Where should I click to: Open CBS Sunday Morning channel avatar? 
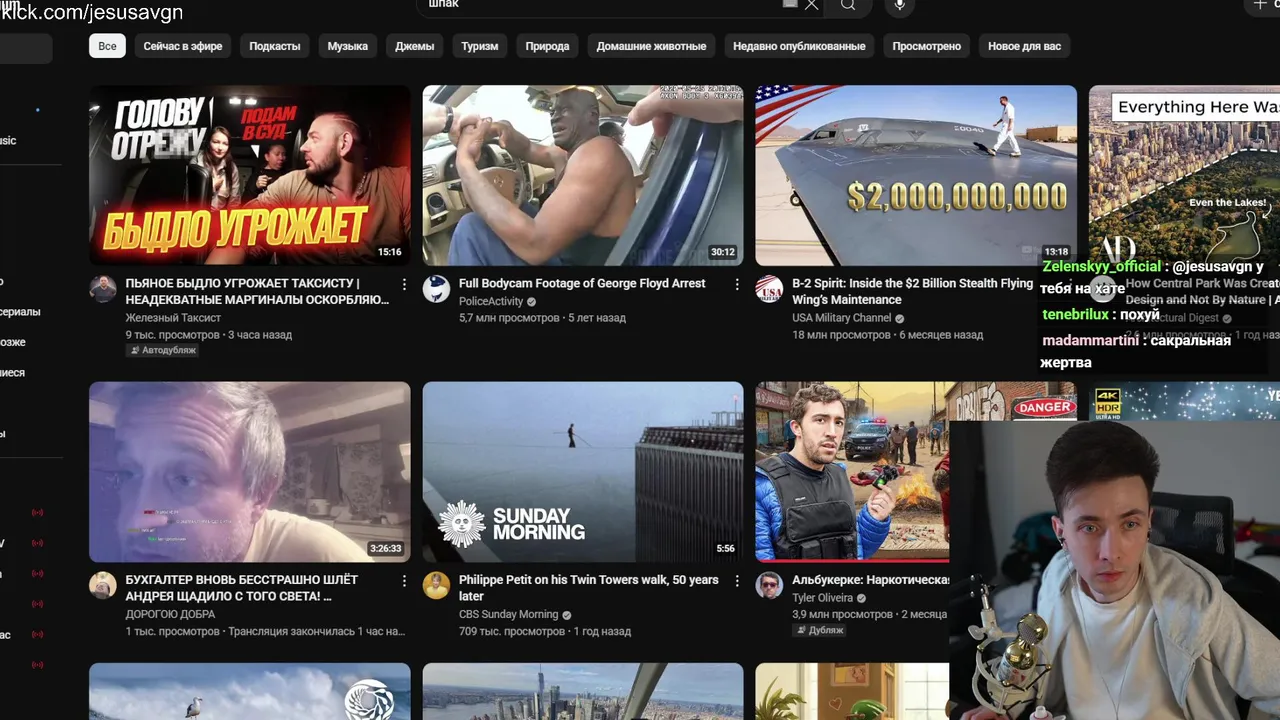pyautogui.click(x=436, y=585)
